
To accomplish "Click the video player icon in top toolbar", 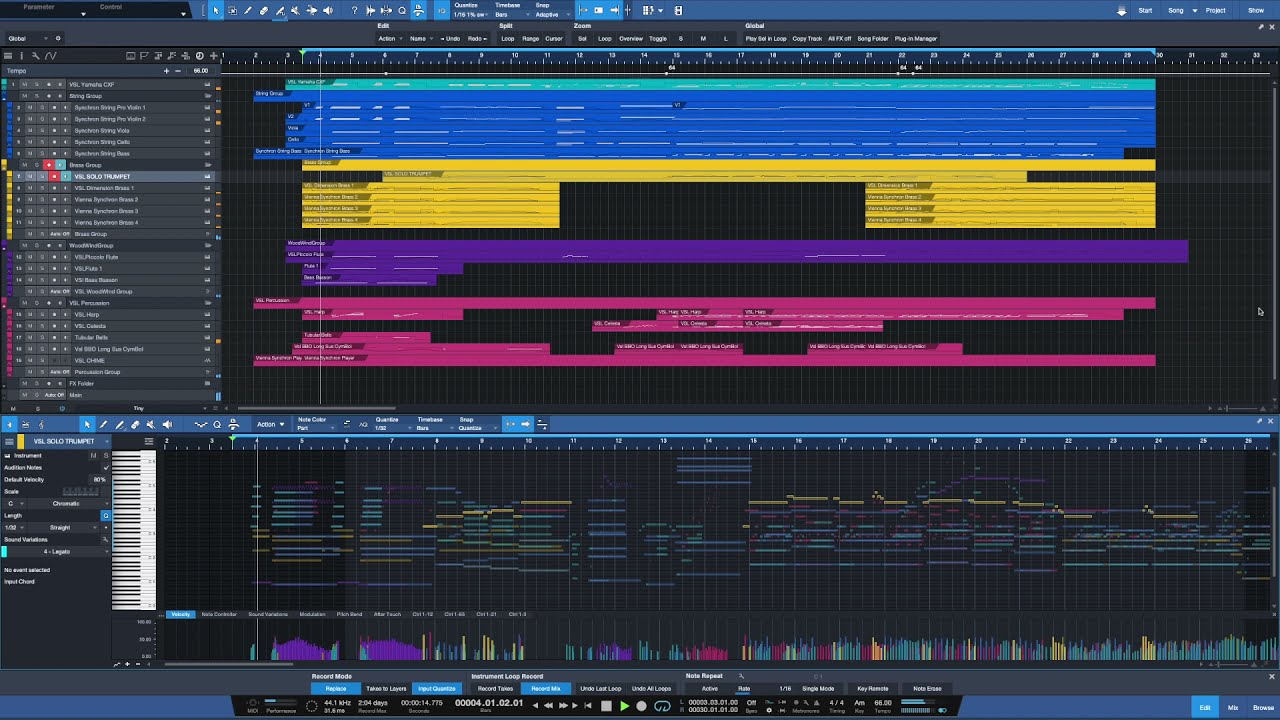I will (x=679, y=10).
